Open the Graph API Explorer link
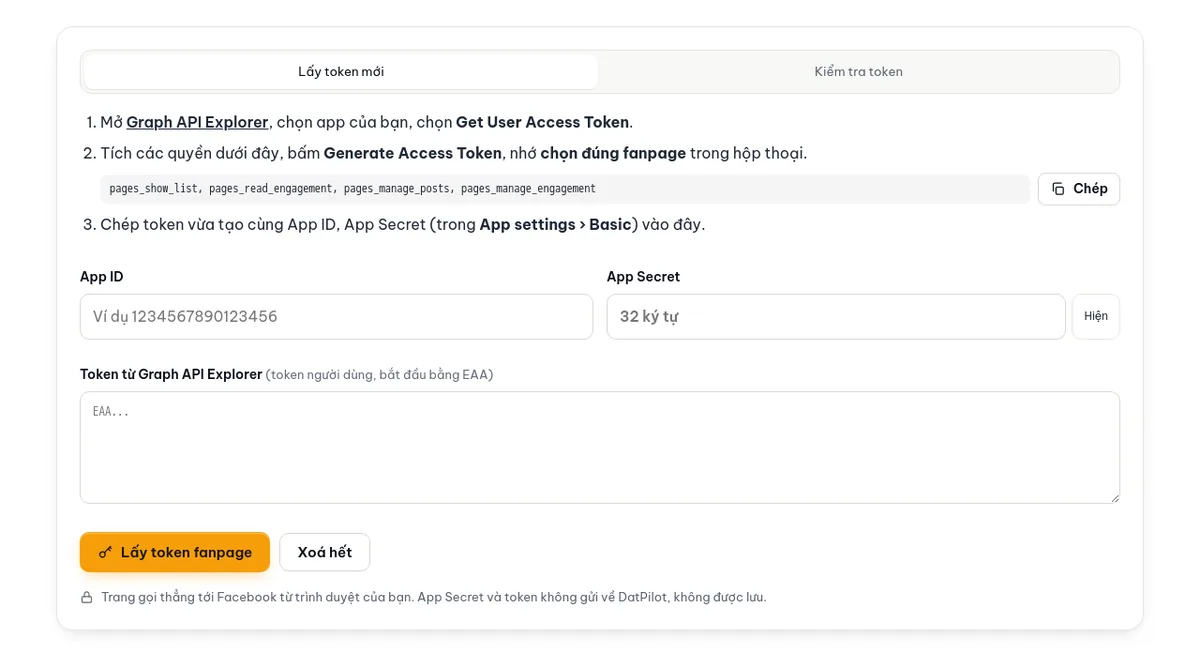This screenshot has width=1200, height=668. (197, 122)
